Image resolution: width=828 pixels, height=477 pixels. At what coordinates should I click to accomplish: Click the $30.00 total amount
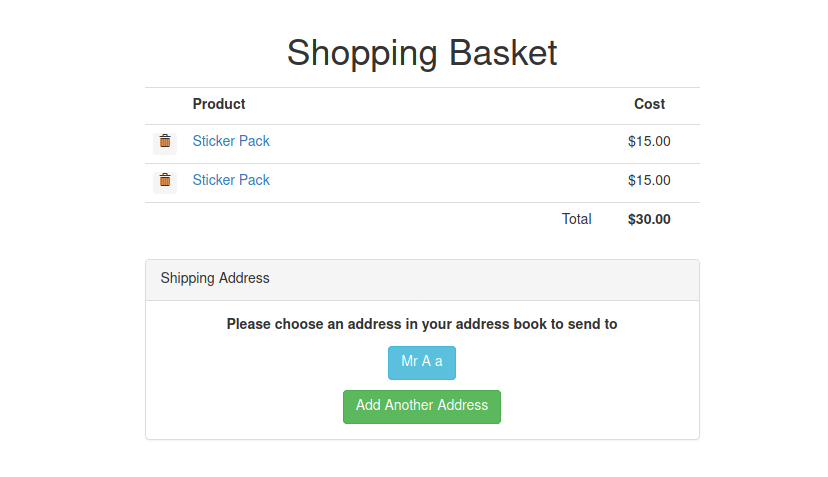[649, 219]
